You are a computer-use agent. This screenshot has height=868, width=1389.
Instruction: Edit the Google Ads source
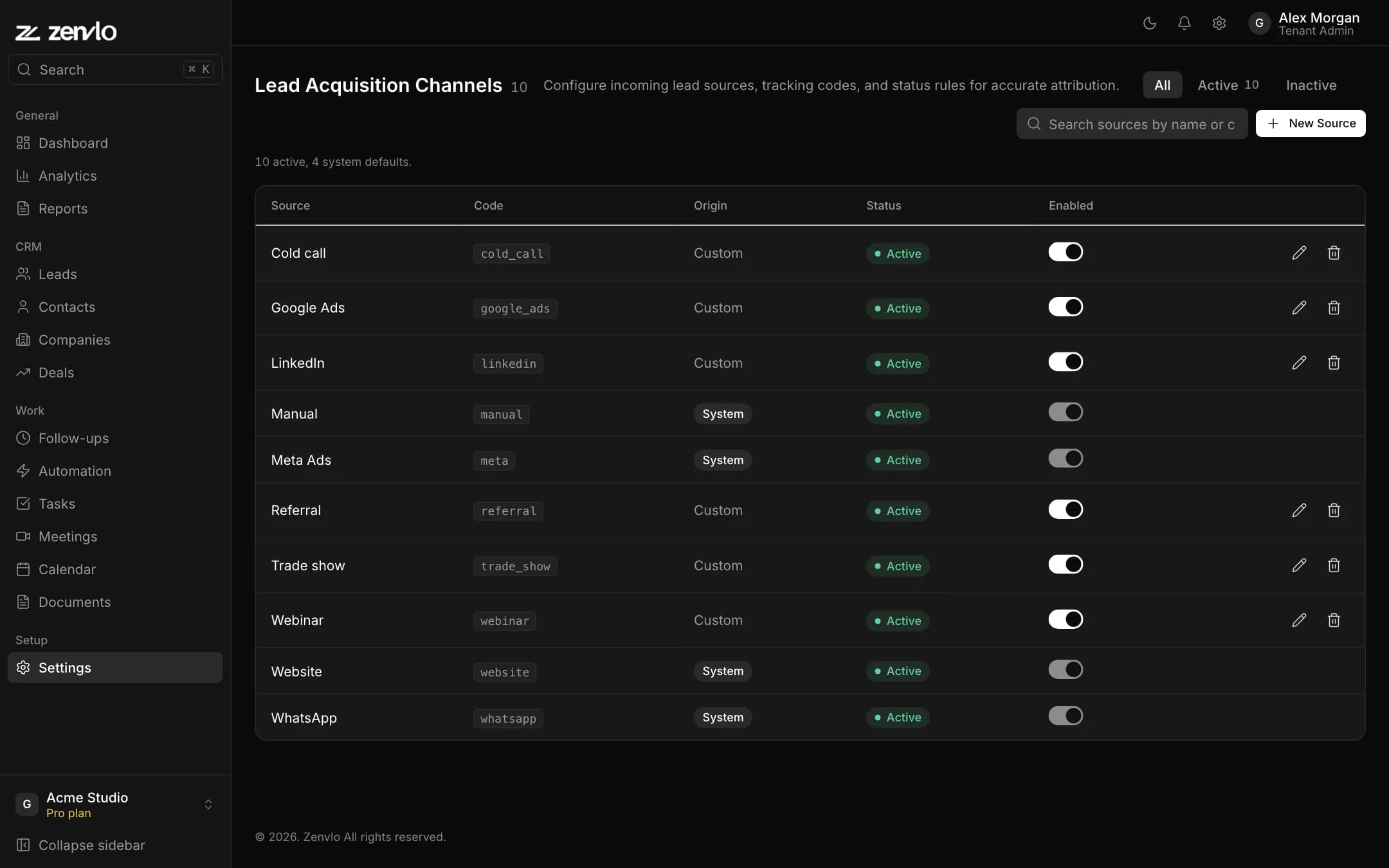(1299, 307)
